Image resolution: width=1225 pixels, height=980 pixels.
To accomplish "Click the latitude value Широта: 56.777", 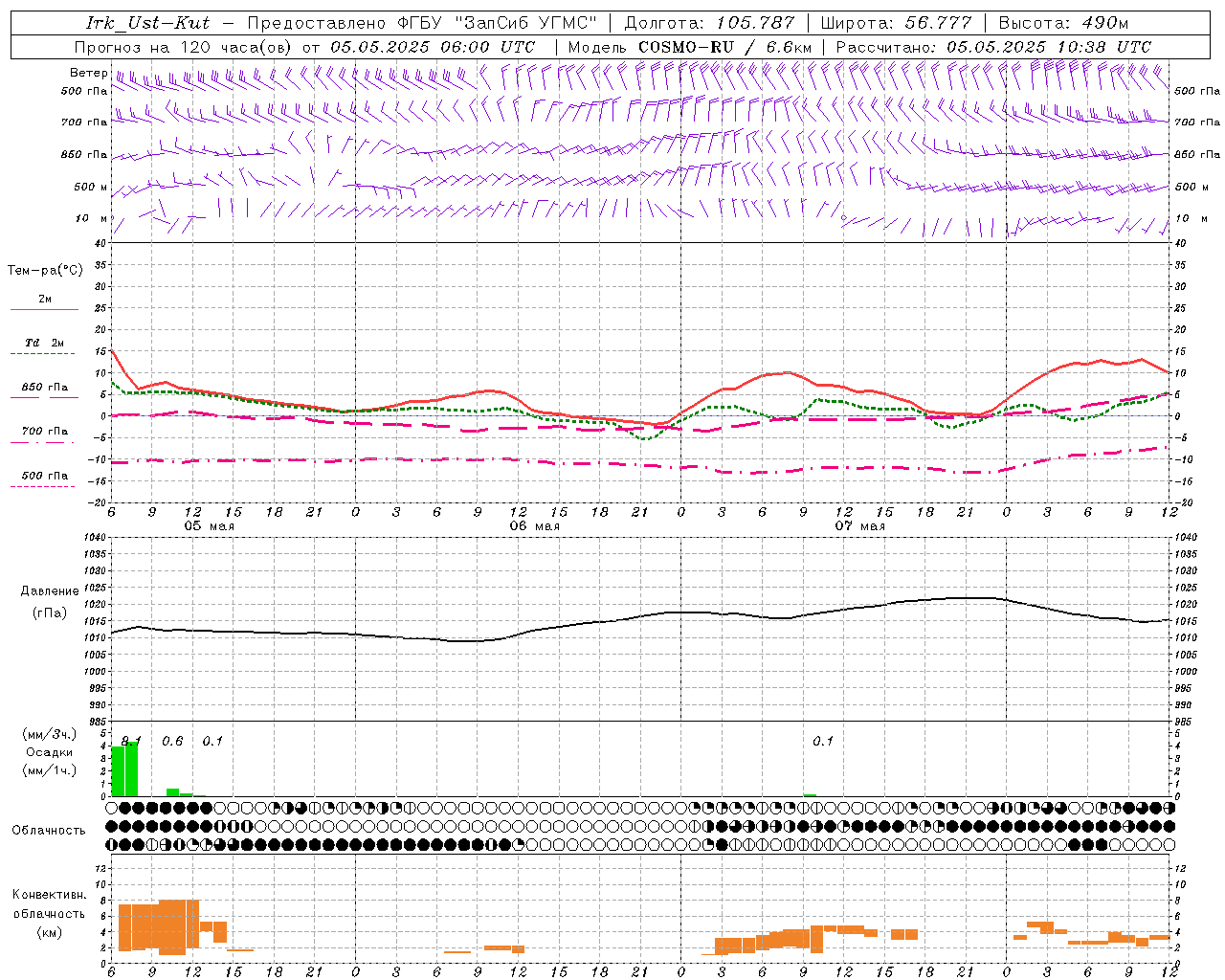I will pyautogui.click(x=896, y=23).
